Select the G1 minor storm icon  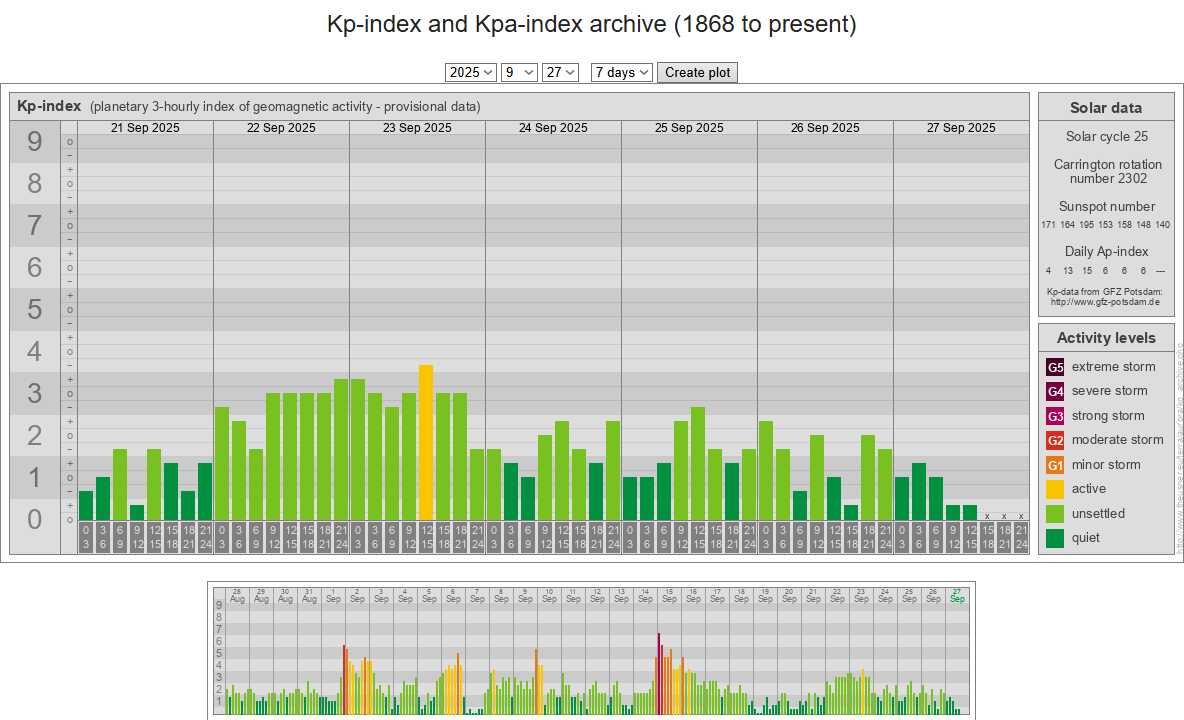(x=1055, y=465)
